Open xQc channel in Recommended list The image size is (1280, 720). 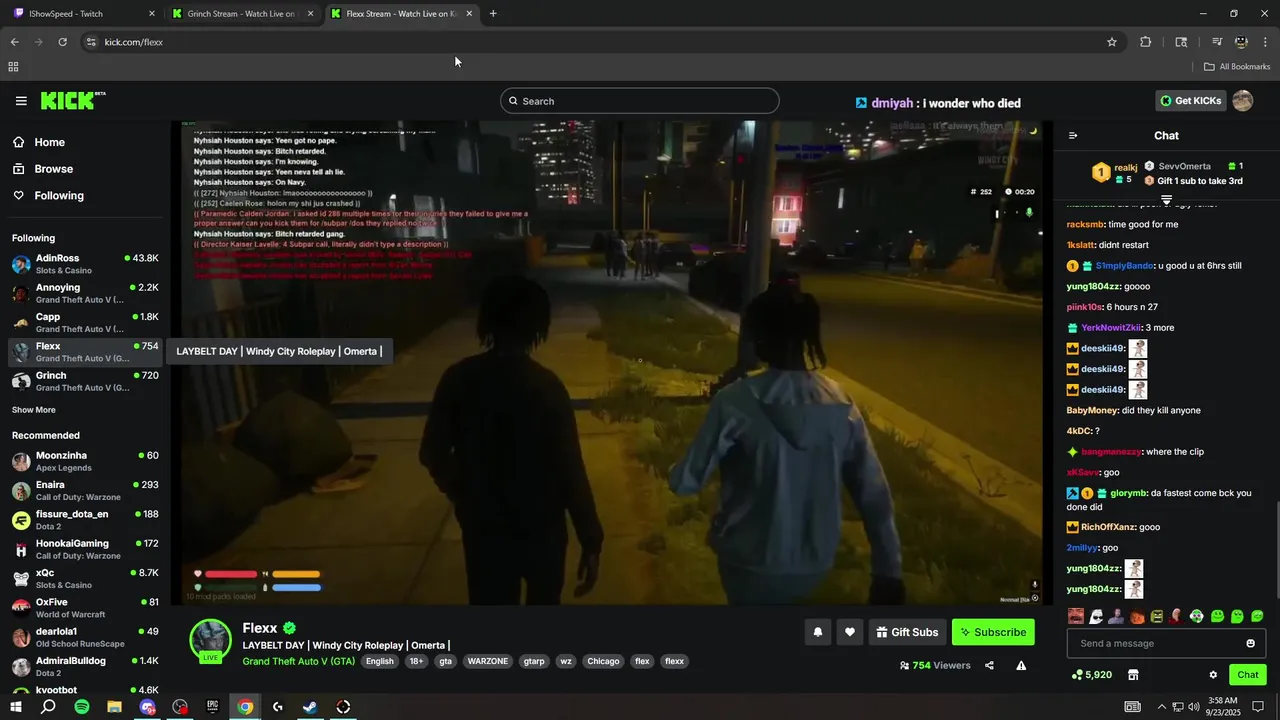click(85, 579)
